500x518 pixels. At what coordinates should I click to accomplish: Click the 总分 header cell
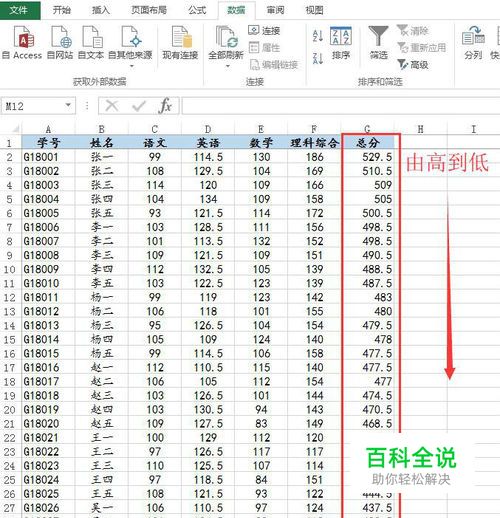(x=367, y=143)
